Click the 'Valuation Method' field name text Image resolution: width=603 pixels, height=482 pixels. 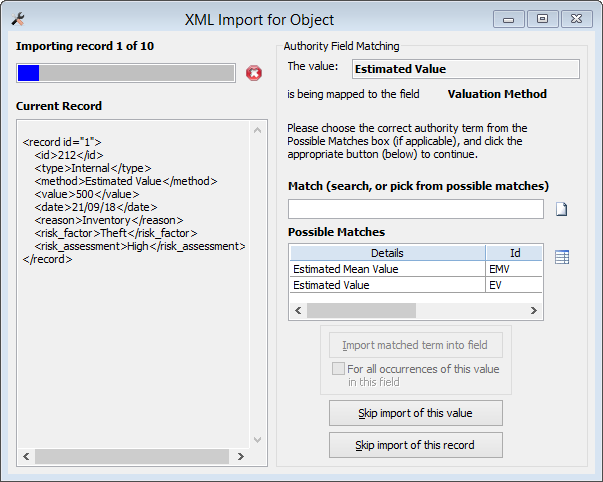497,94
